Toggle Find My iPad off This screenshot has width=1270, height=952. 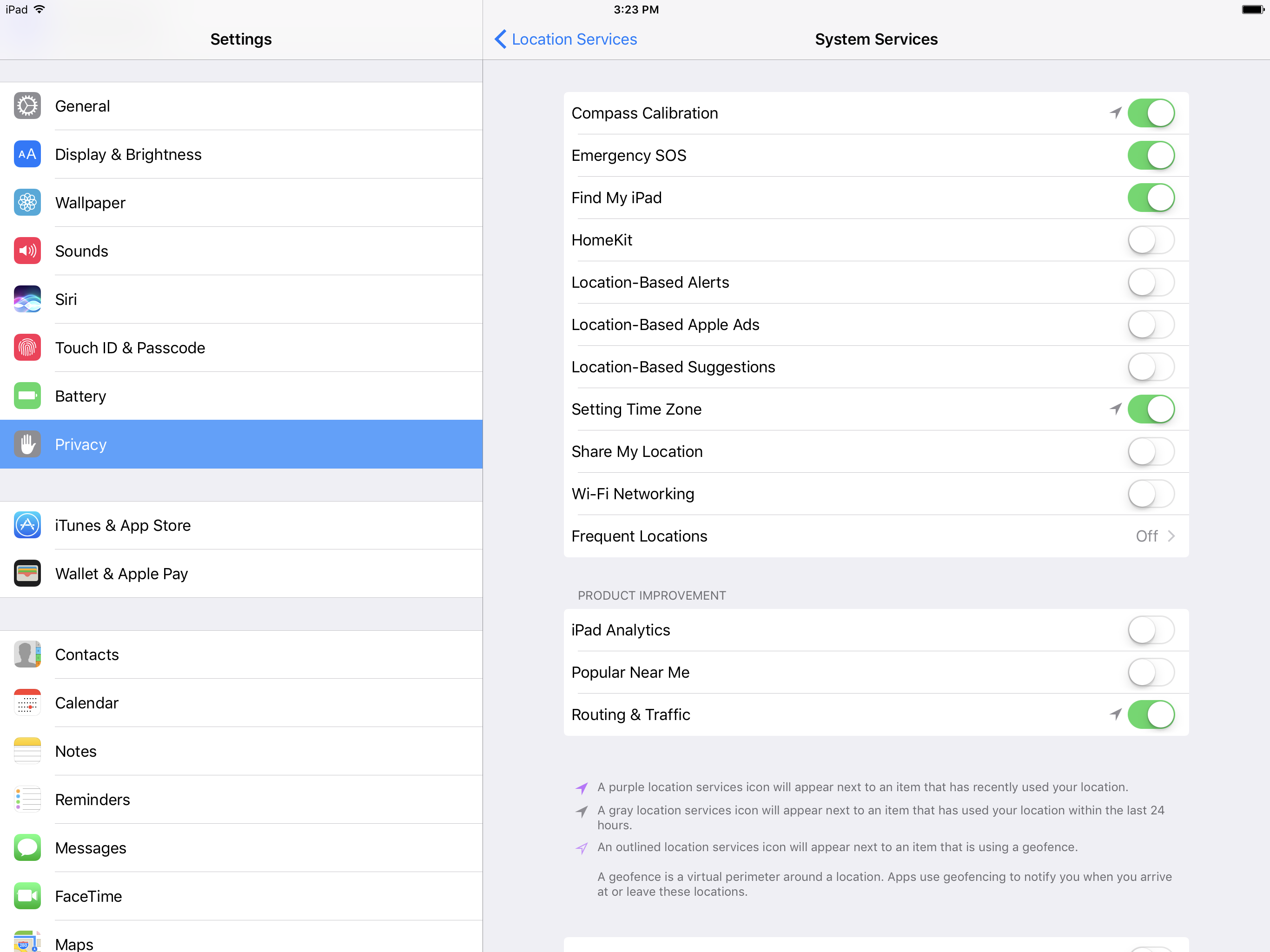pyautogui.click(x=1151, y=198)
